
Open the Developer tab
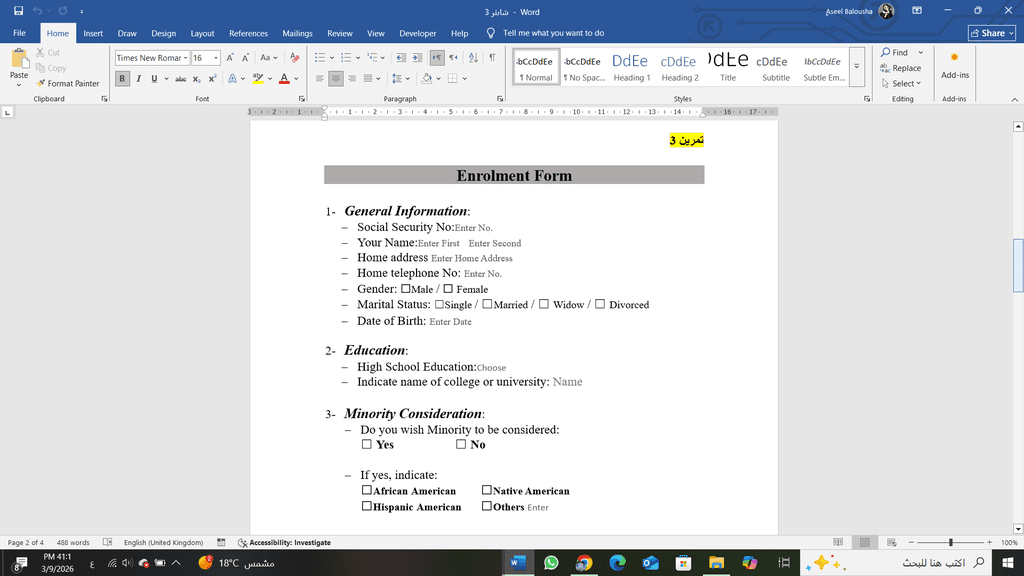pyautogui.click(x=417, y=33)
